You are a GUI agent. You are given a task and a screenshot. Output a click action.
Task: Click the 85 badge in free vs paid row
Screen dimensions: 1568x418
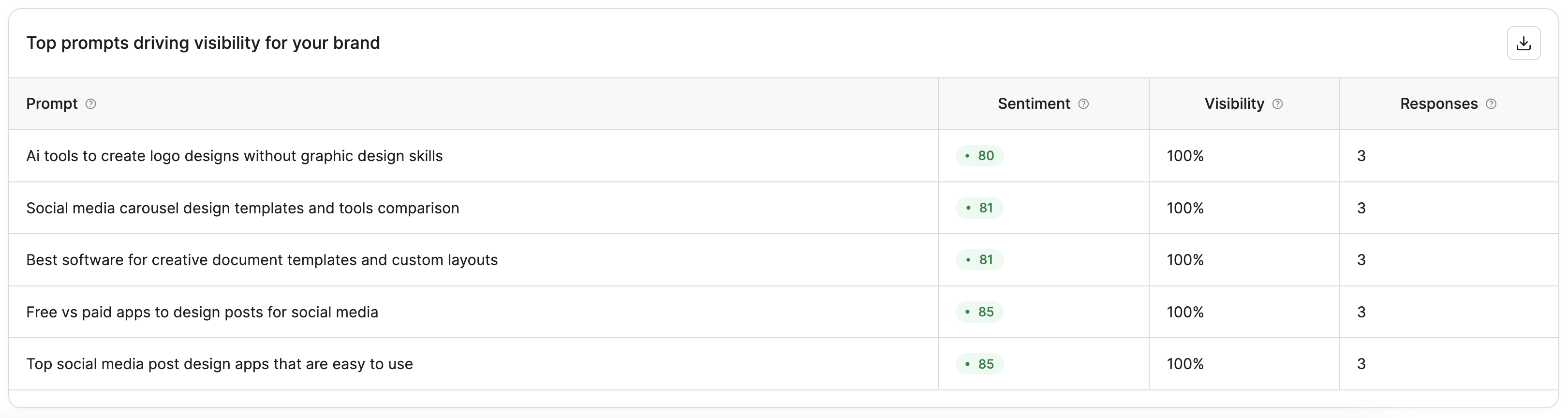(x=979, y=312)
